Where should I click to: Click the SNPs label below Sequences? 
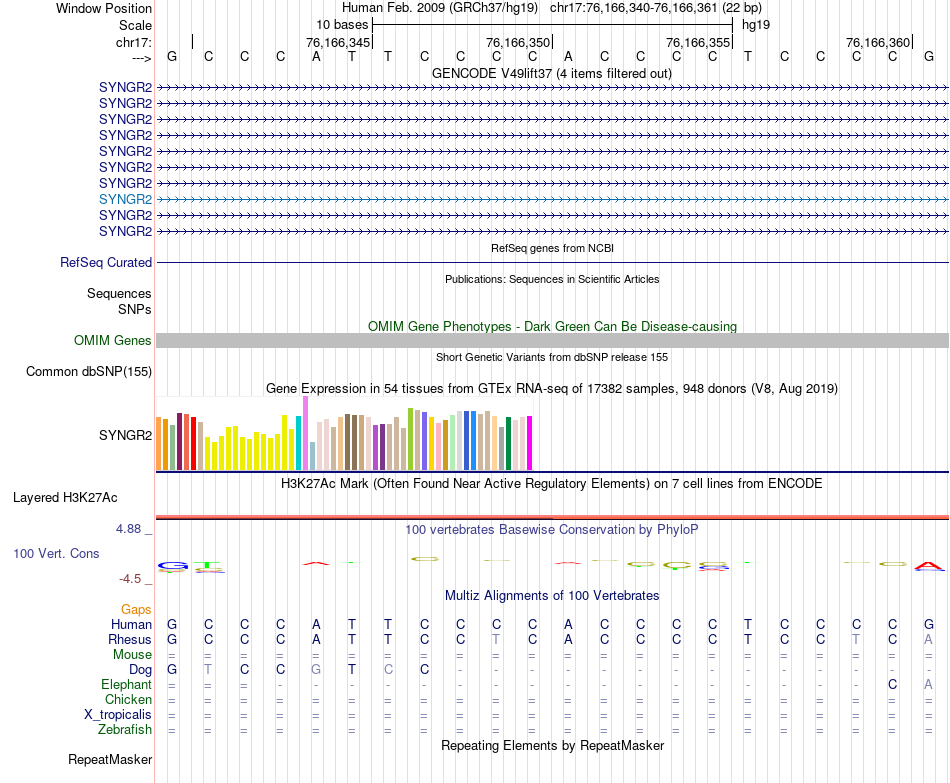coord(135,309)
